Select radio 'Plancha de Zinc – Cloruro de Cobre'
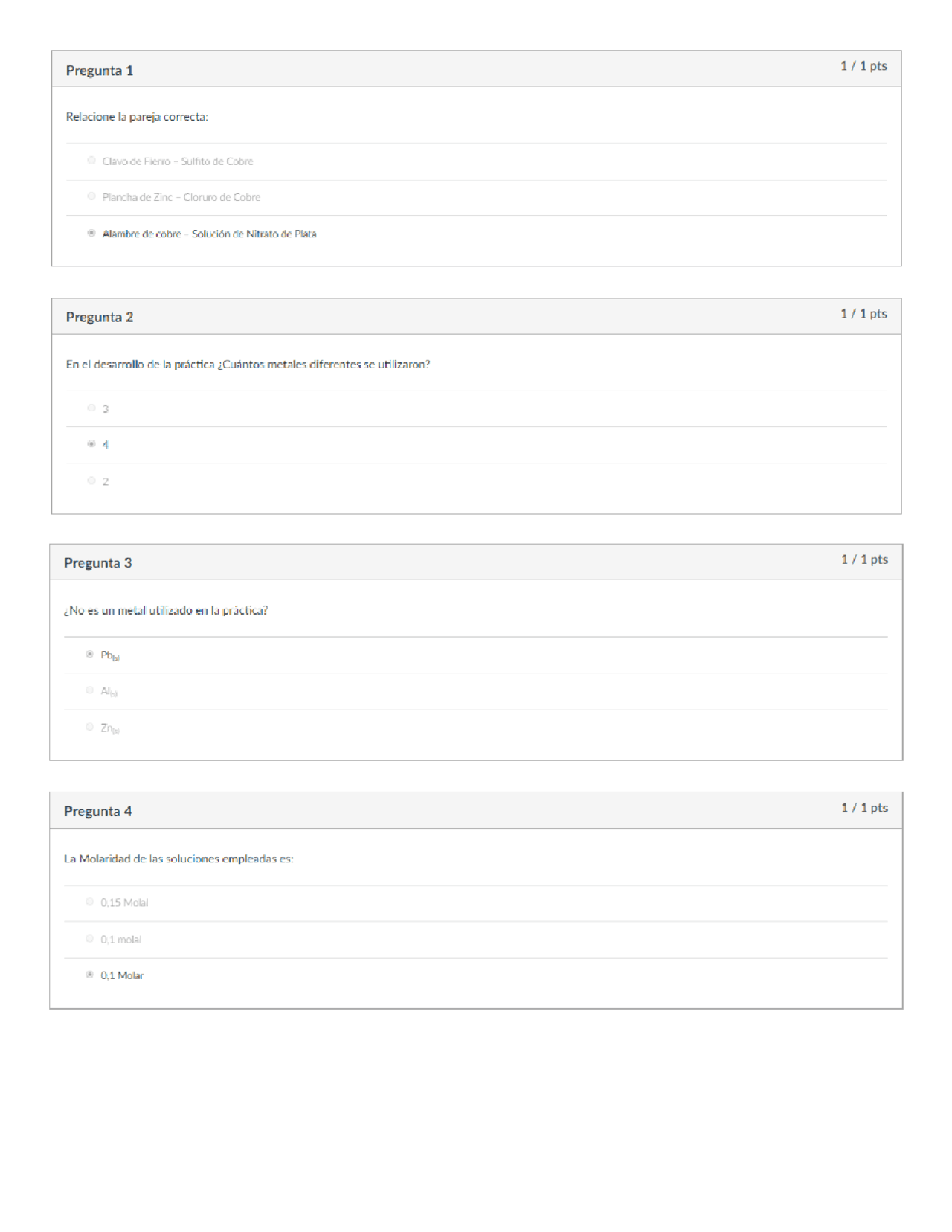 point(91,196)
